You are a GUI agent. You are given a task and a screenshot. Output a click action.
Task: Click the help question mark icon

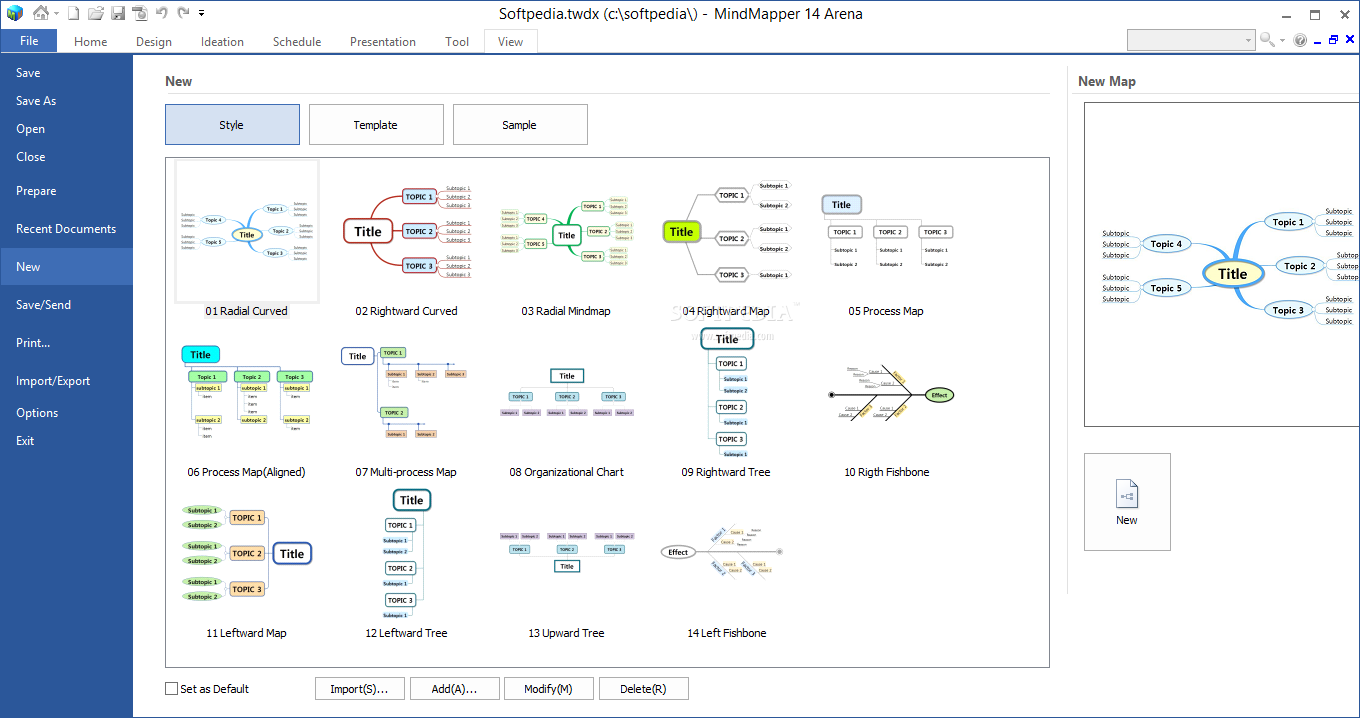coord(1300,40)
